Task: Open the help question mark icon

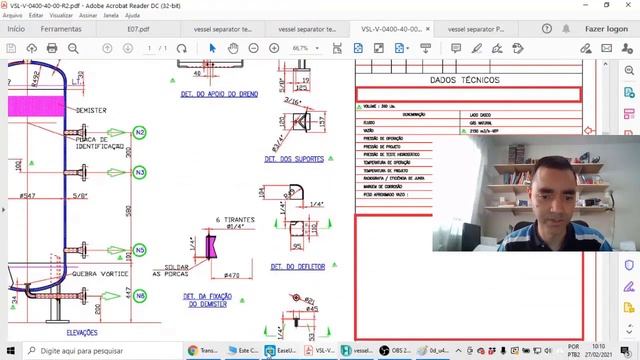Action: coord(547,29)
